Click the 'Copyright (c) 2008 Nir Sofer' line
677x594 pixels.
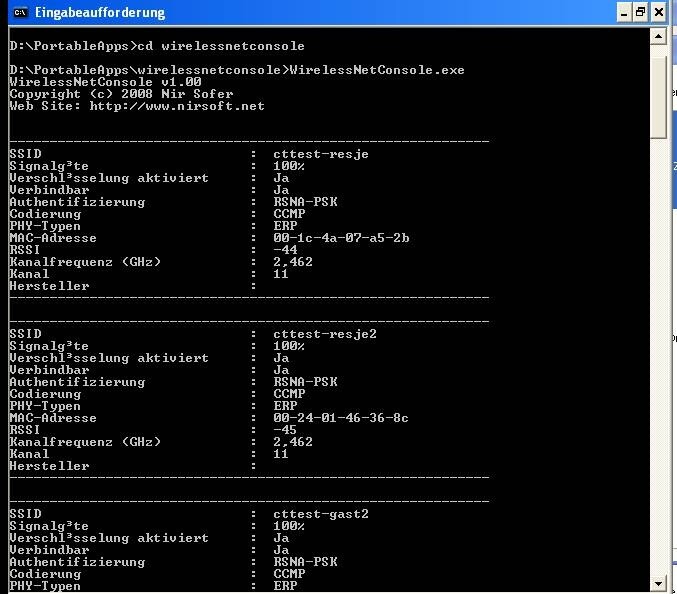(x=121, y=94)
